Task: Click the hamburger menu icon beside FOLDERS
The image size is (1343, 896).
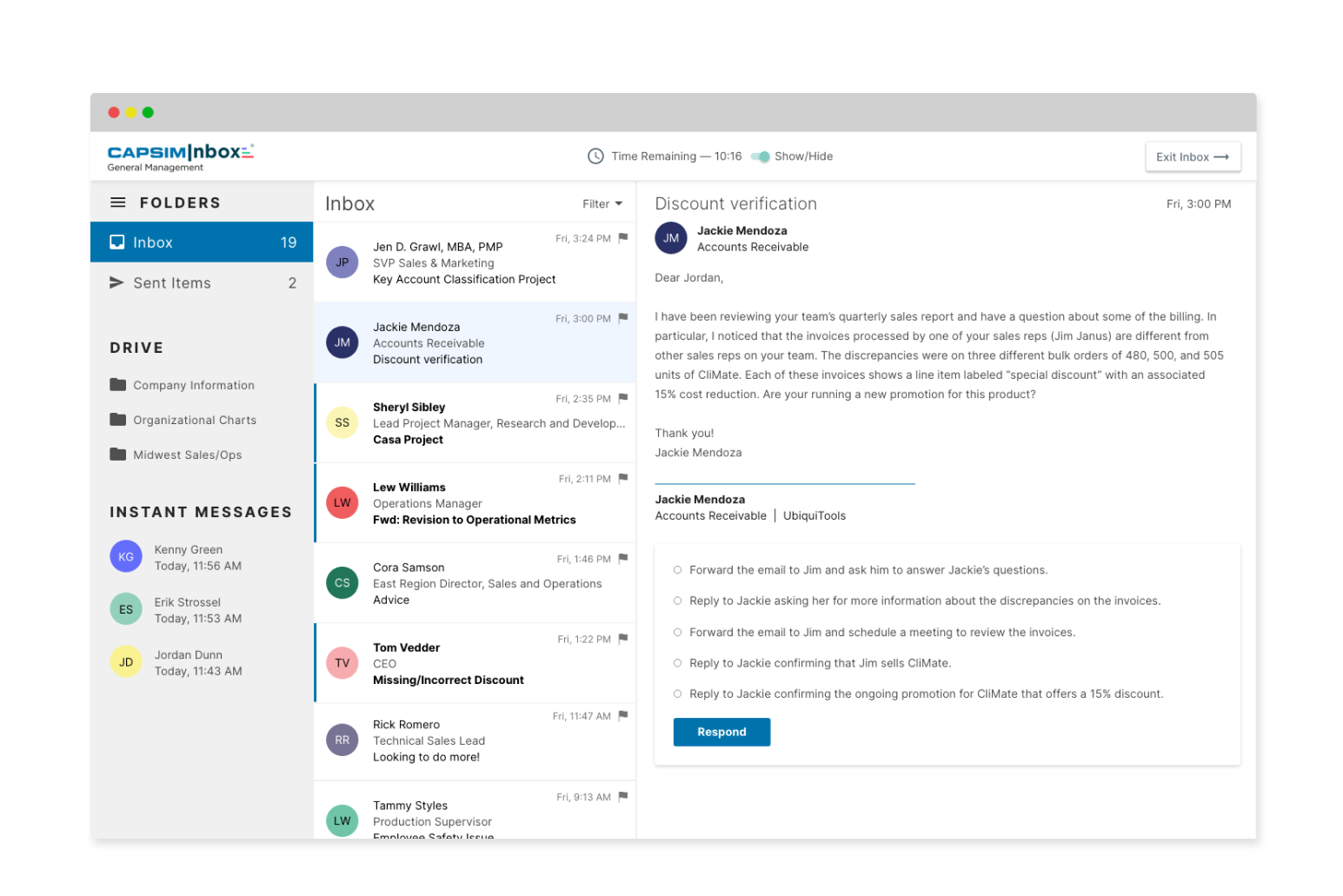Action: pos(117,202)
